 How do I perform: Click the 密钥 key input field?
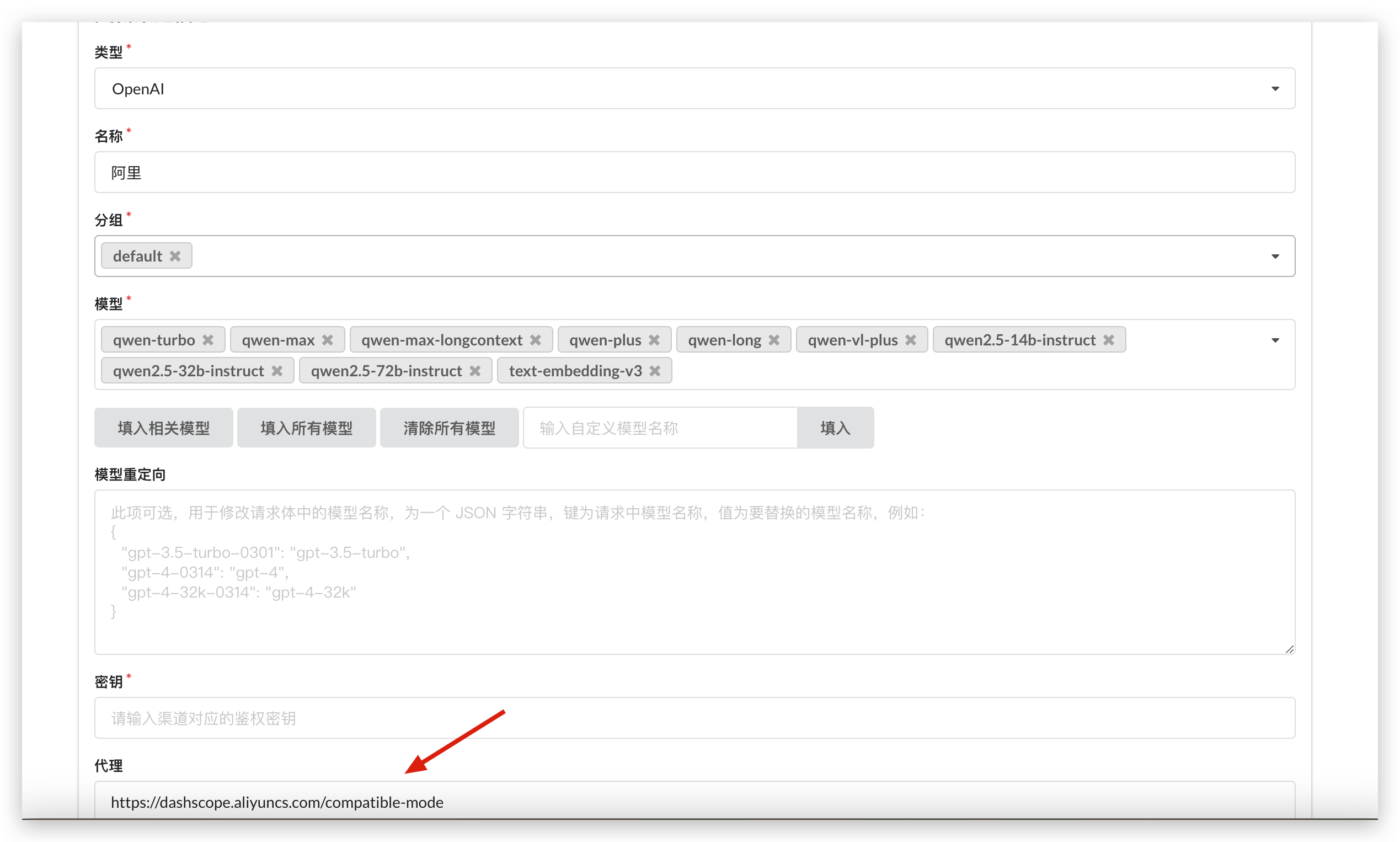click(694, 718)
